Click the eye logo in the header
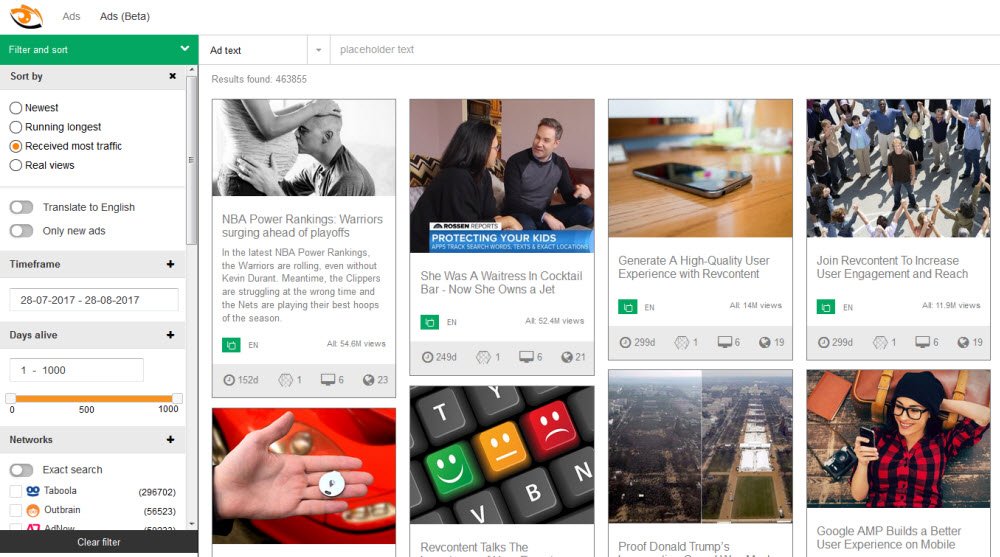Viewport: 1000px width, 557px height. tap(26, 17)
